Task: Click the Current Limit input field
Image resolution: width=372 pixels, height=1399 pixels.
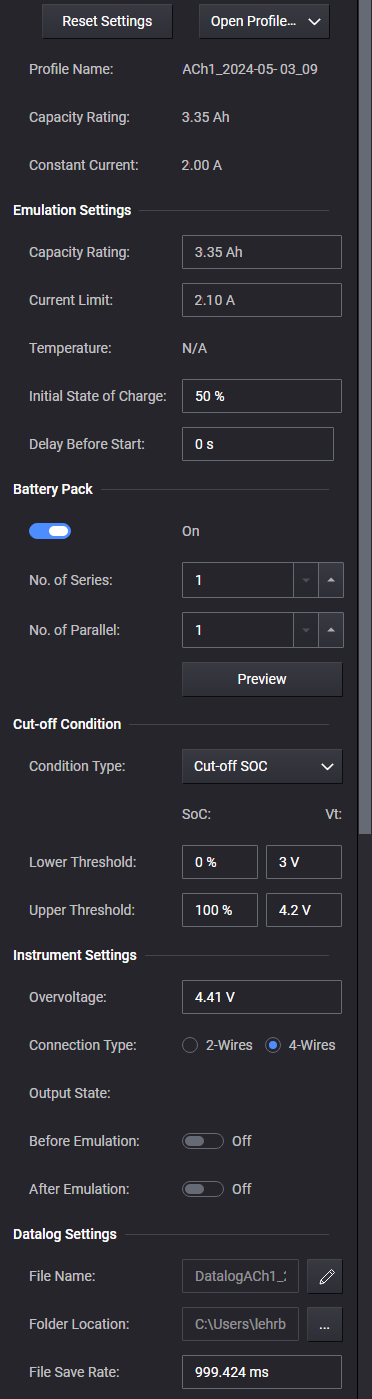Action: [262, 300]
